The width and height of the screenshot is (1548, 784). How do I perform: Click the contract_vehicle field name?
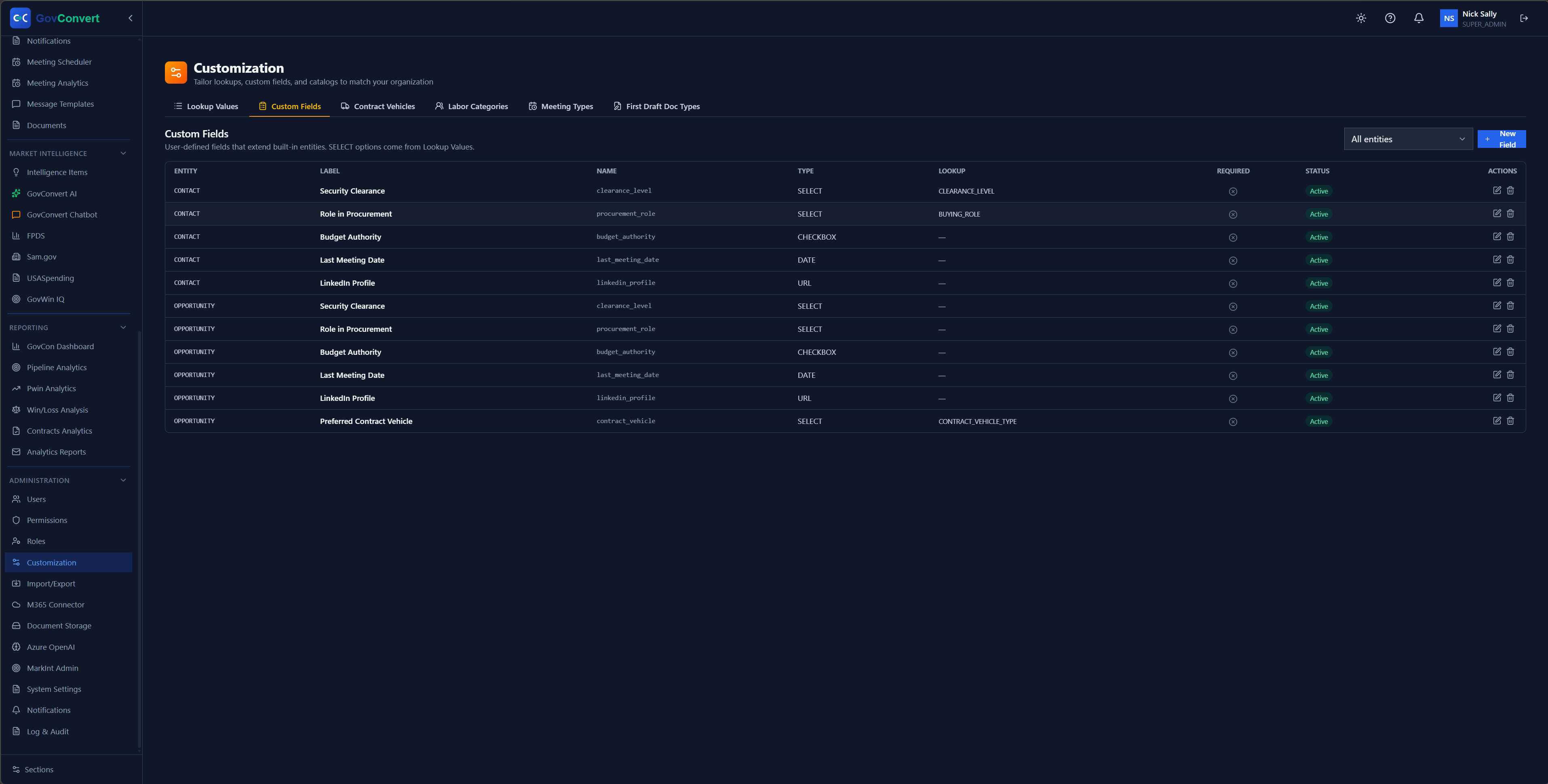click(x=626, y=421)
